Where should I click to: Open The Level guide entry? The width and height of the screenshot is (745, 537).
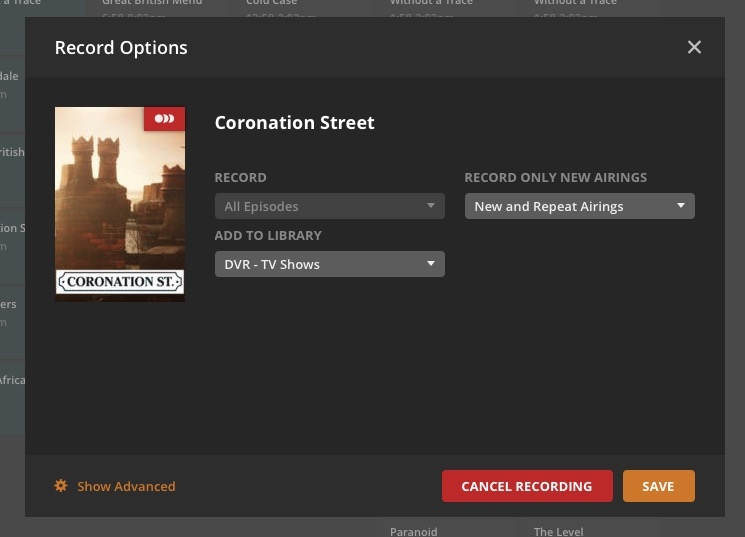[558, 530]
